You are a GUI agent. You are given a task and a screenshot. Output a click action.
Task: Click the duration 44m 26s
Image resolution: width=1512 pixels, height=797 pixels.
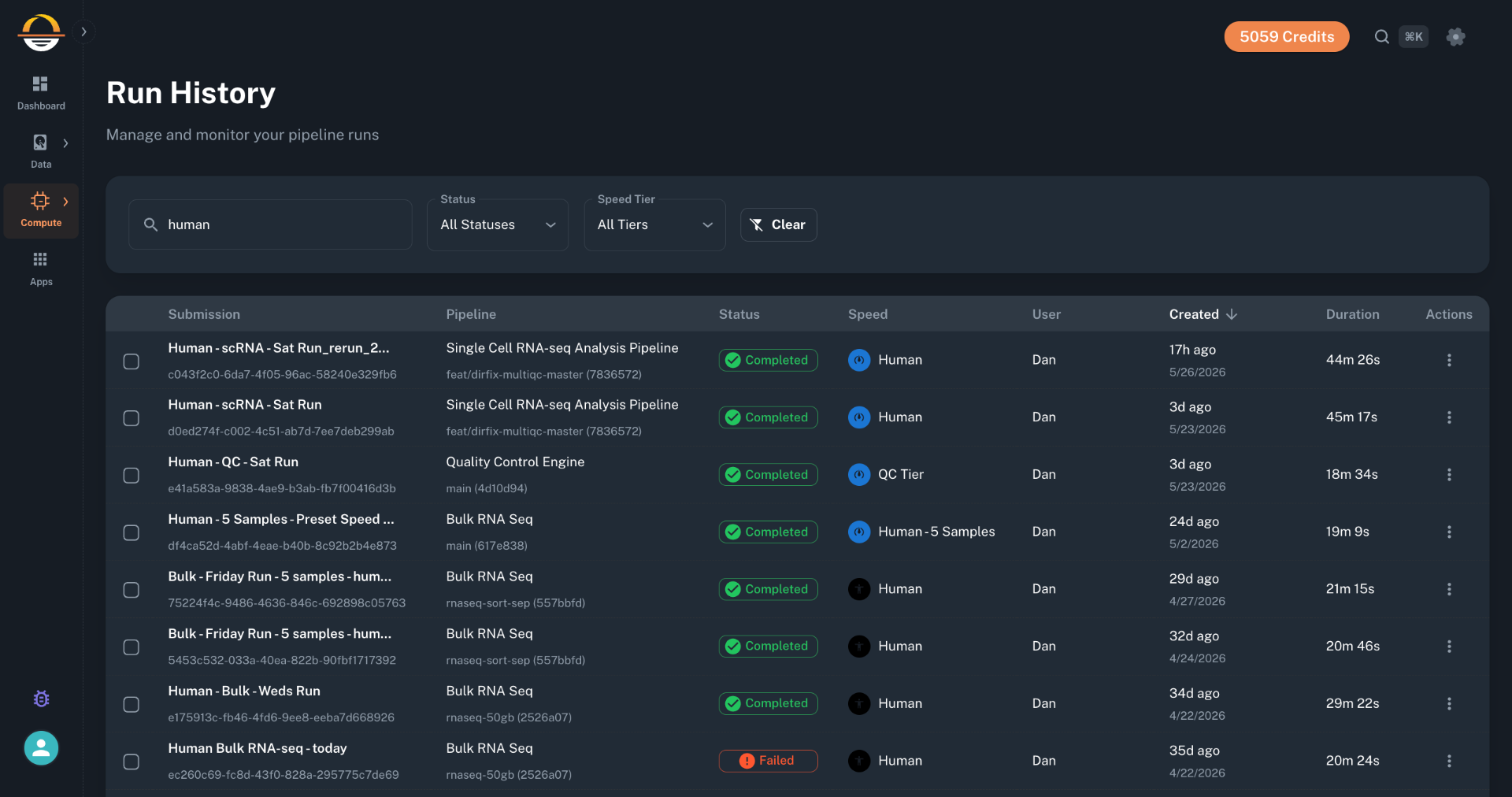pos(1352,360)
